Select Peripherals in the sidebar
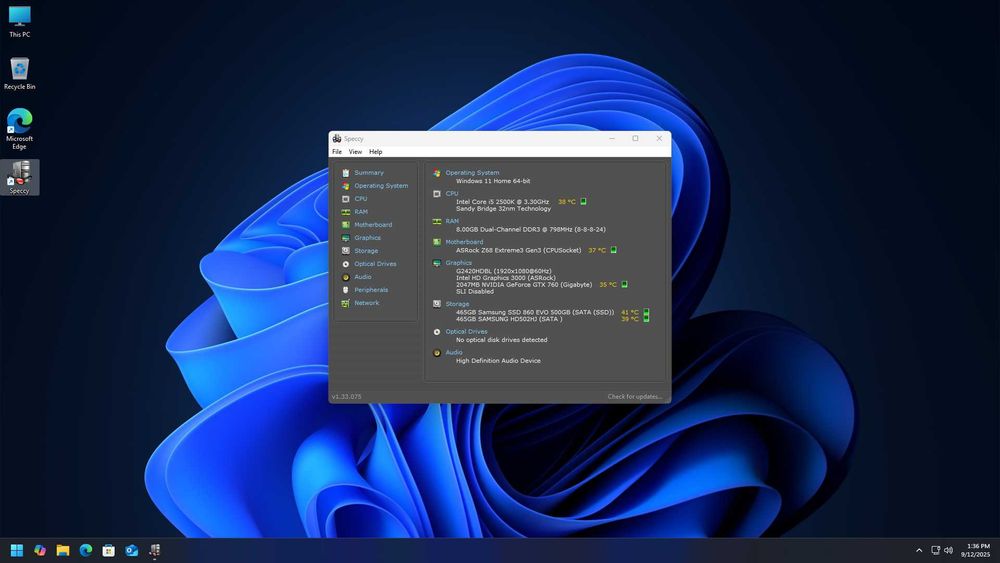The image size is (1000, 563). (371, 290)
